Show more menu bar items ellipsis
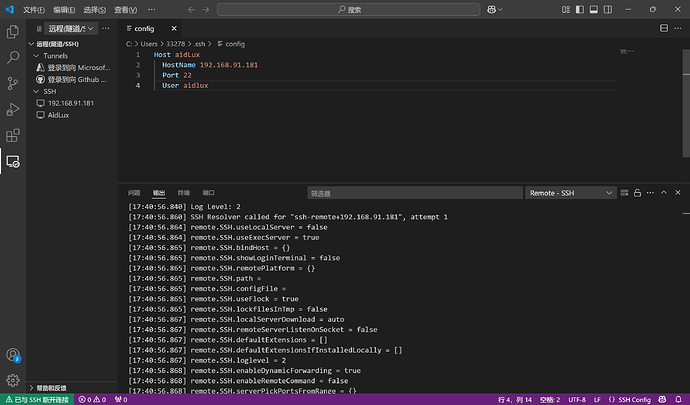 click(151, 10)
